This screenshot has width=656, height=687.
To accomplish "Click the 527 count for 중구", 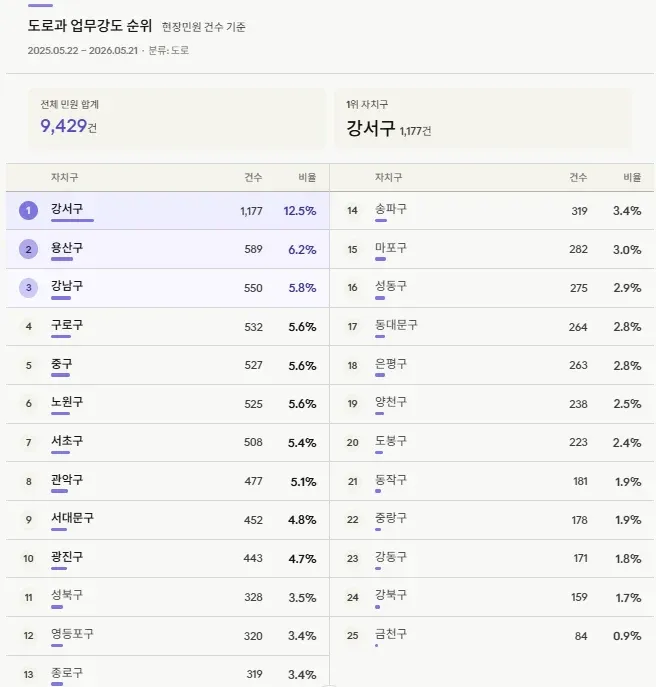I will point(253,365).
